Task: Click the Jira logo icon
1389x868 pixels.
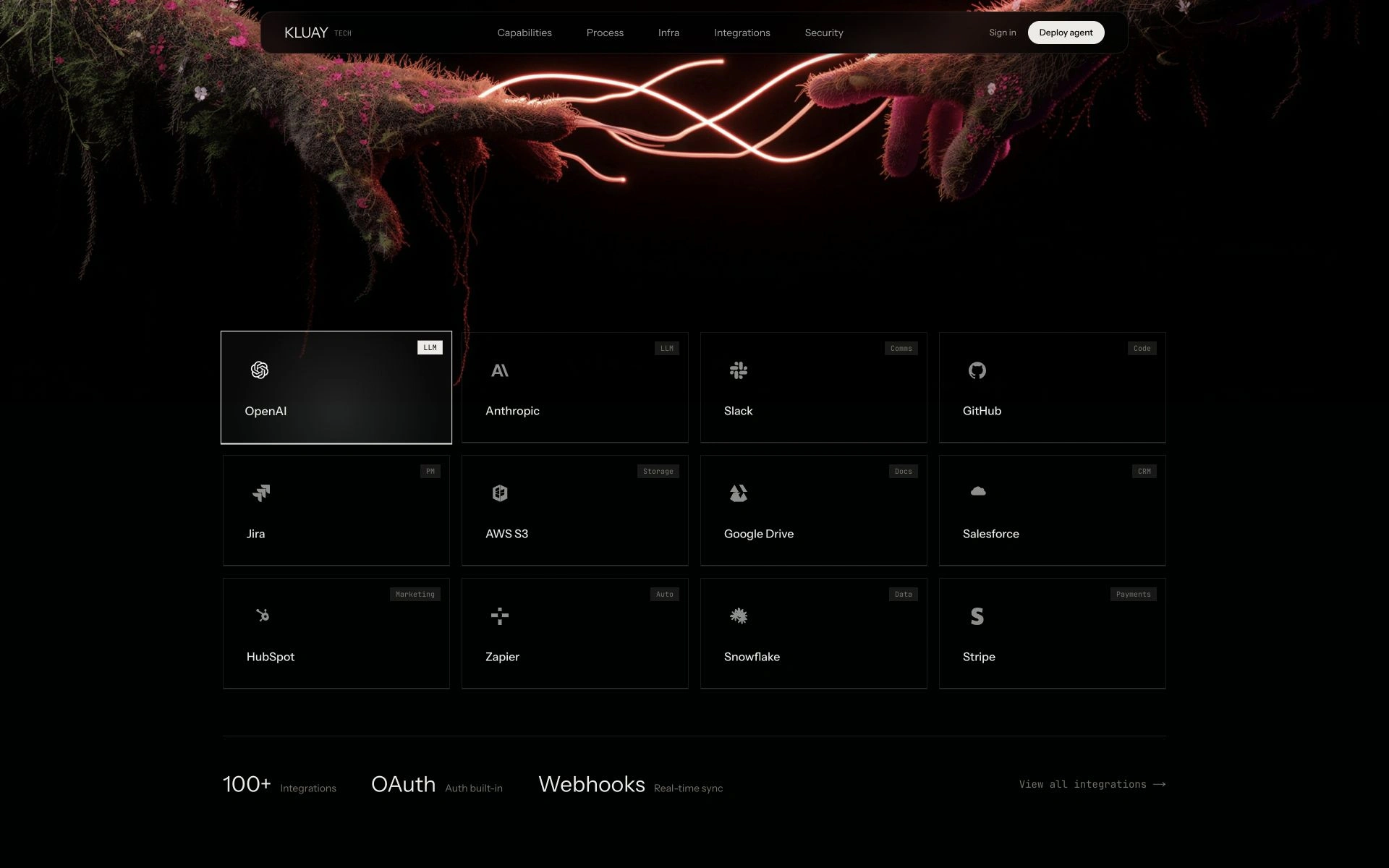Action: 261,493
